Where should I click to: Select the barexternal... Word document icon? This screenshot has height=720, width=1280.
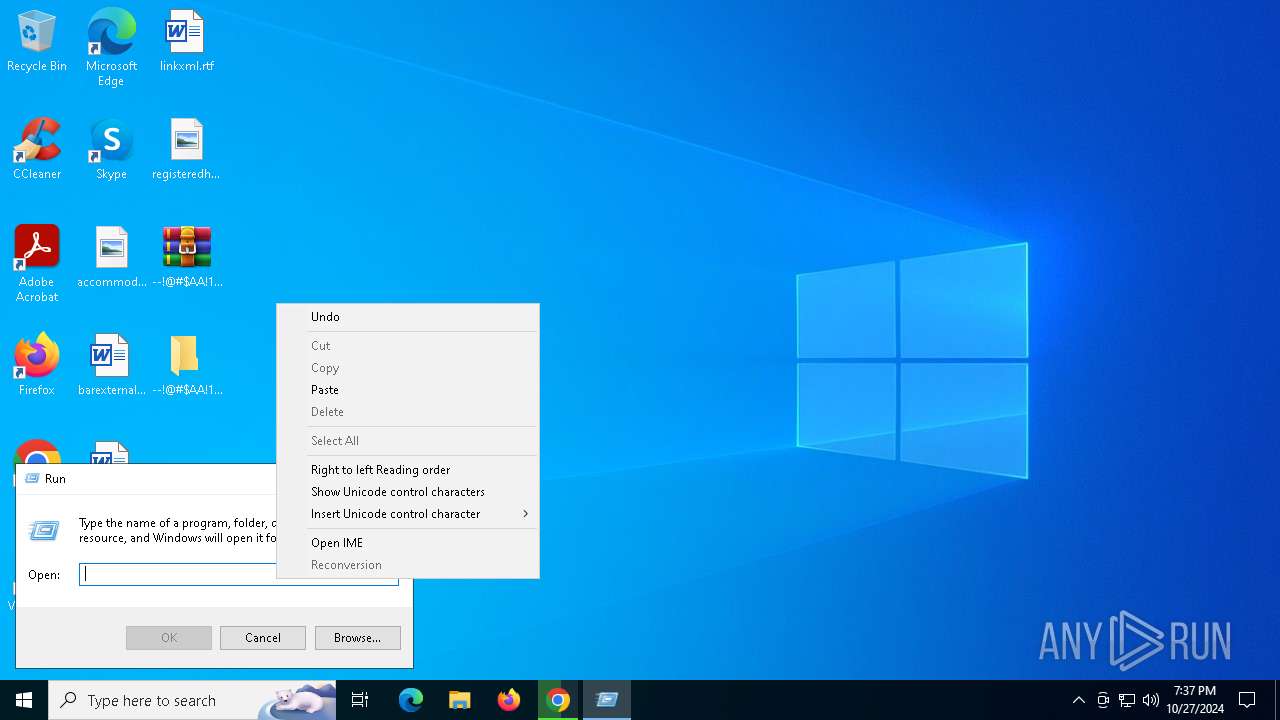(111, 366)
